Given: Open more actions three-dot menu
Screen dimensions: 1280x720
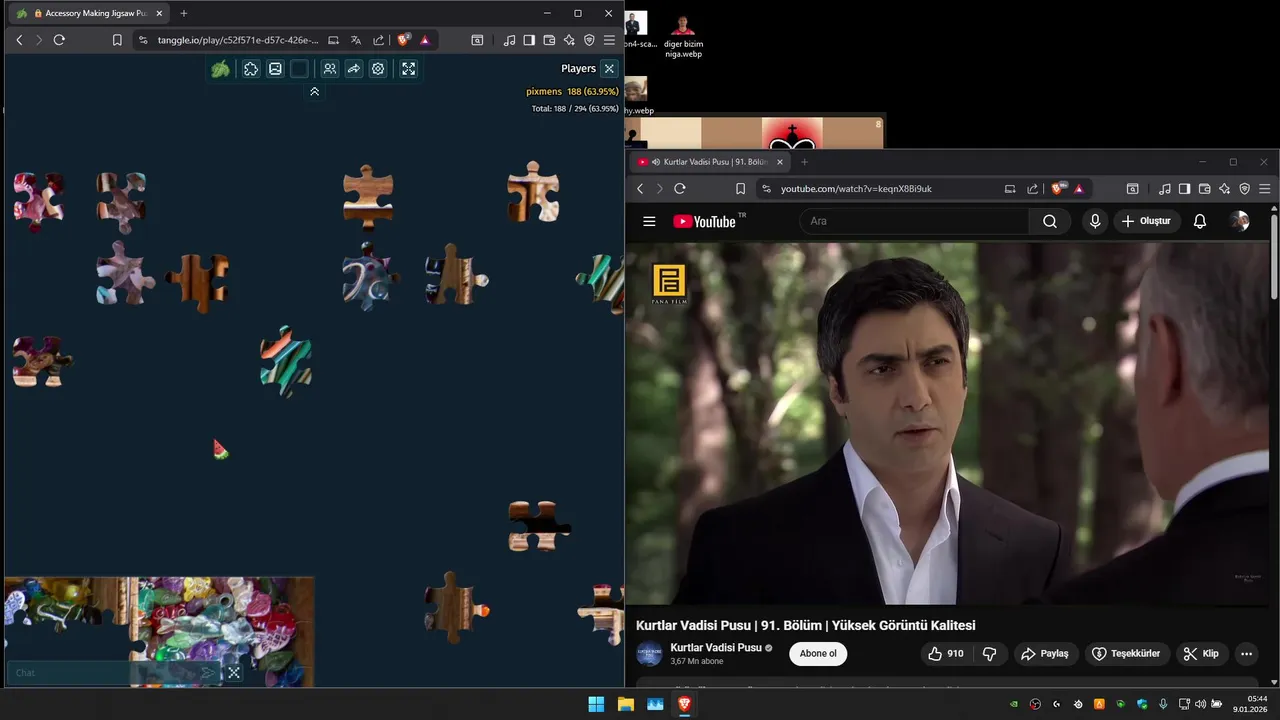Looking at the screenshot, I should pyautogui.click(x=1246, y=654).
